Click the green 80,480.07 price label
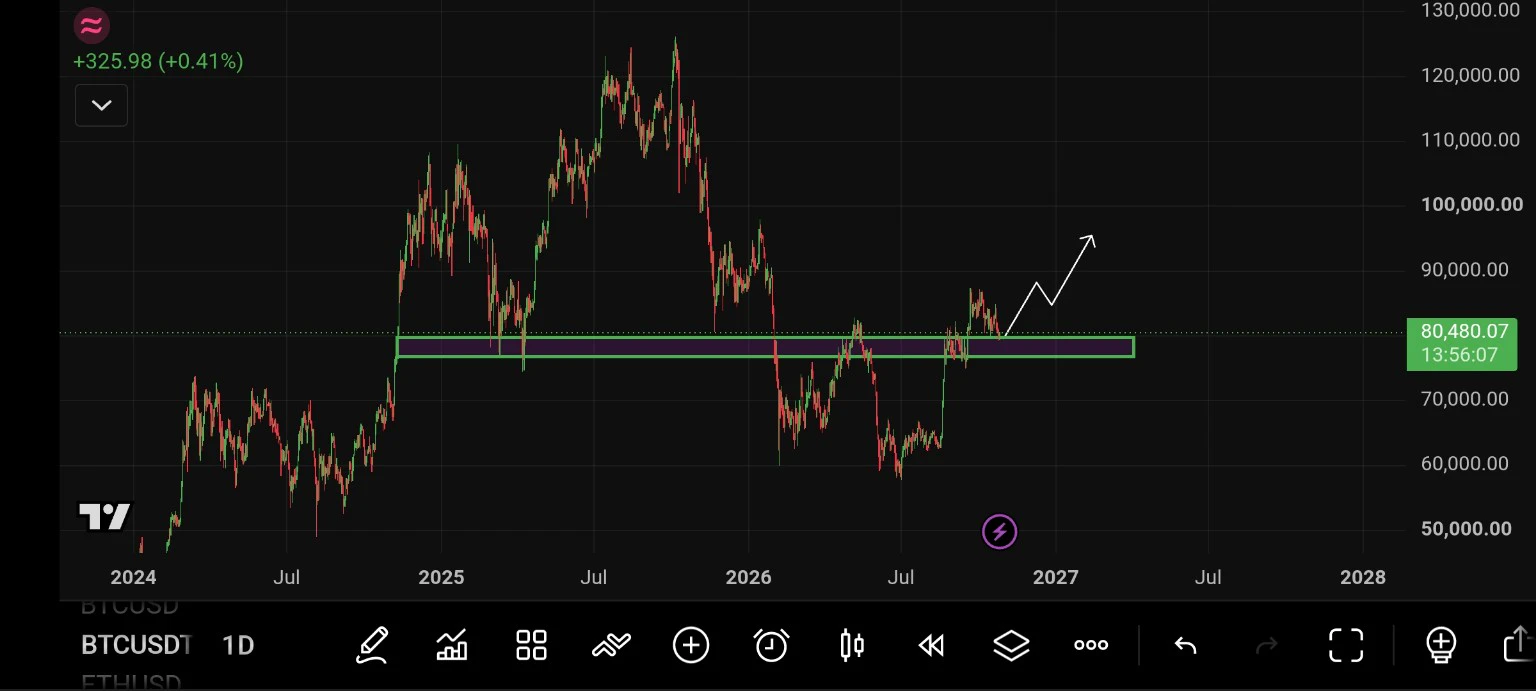This screenshot has height=691, width=1536. coord(1461,344)
